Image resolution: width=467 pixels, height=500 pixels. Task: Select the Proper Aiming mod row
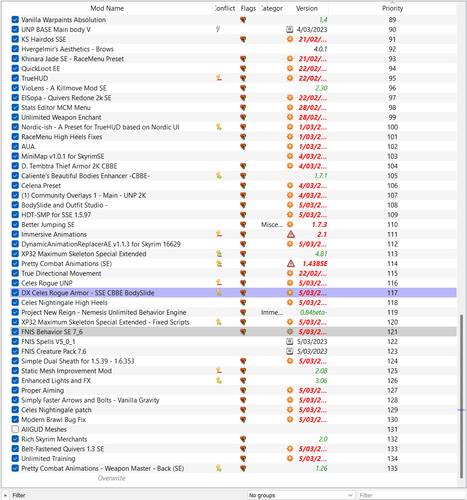233,390
